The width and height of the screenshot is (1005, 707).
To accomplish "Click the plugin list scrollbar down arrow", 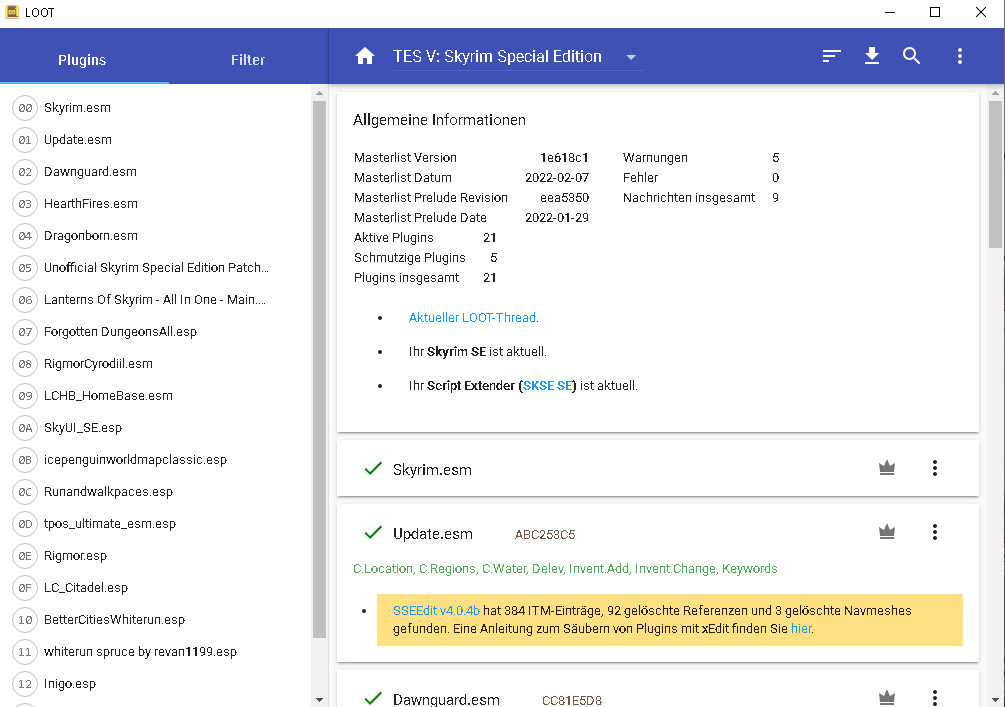I will coord(320,699).
